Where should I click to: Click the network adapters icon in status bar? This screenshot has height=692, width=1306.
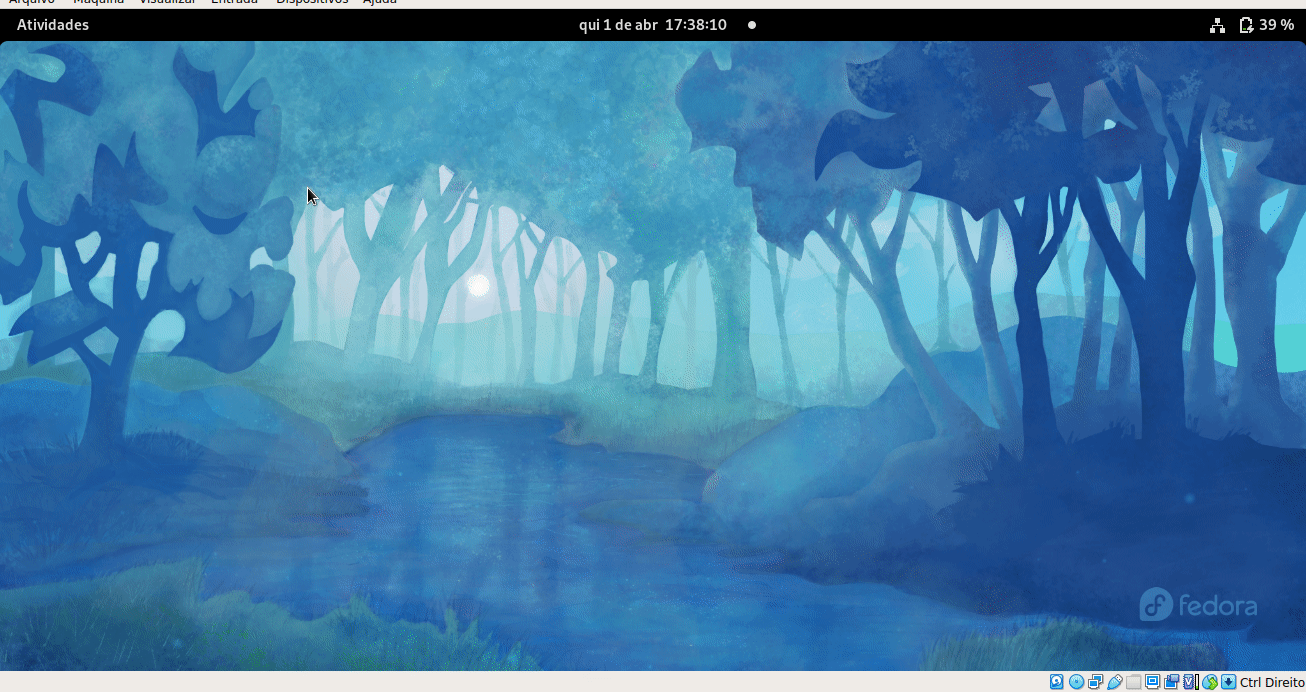[x=1095, y=682]
